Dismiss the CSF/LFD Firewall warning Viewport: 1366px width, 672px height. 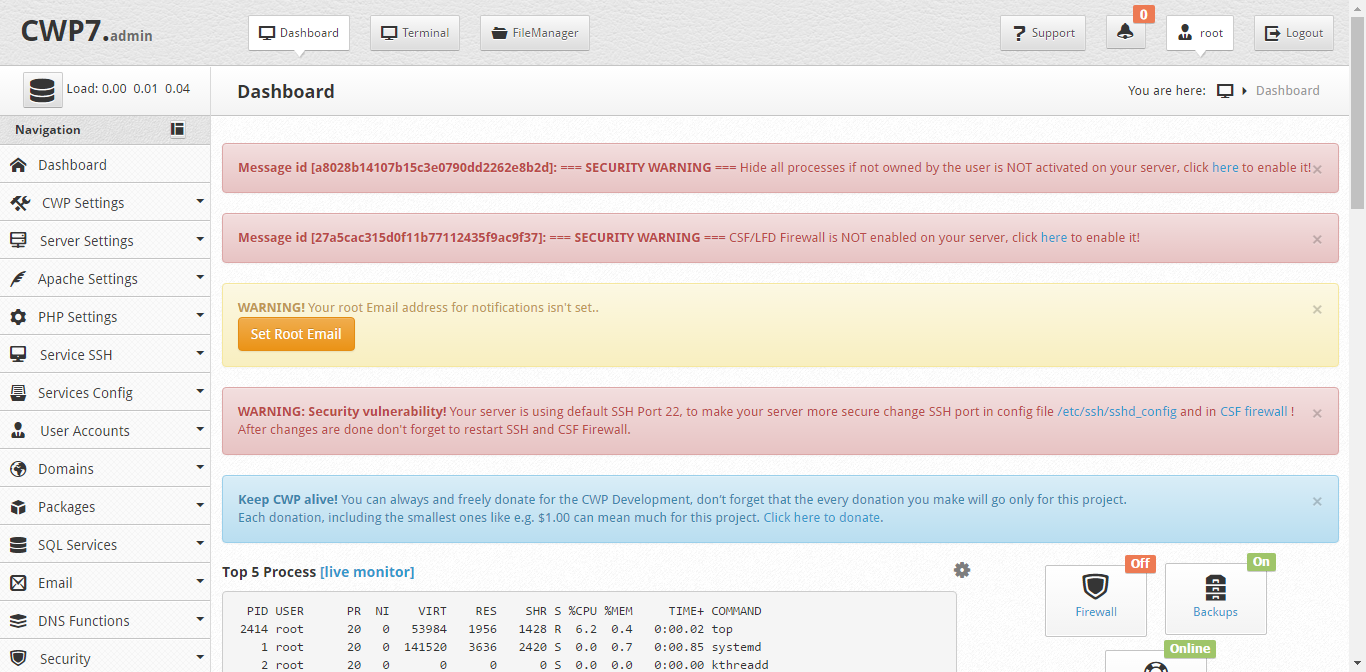[x=1317, y=239]
